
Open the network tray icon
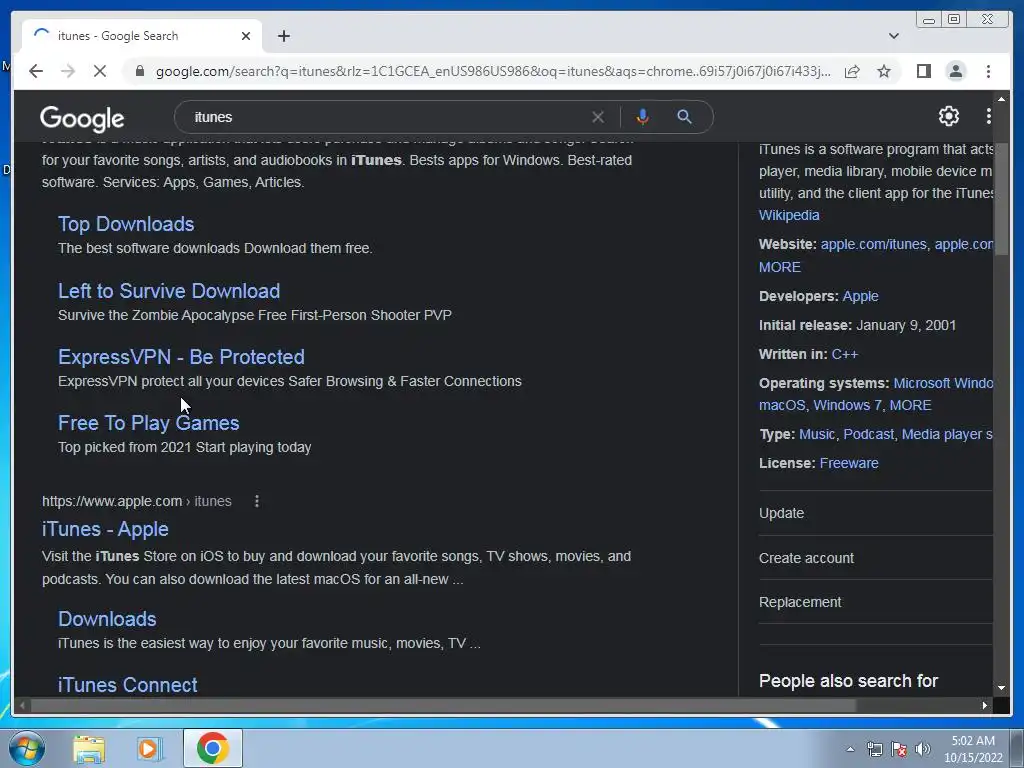(x=874, y=749)
